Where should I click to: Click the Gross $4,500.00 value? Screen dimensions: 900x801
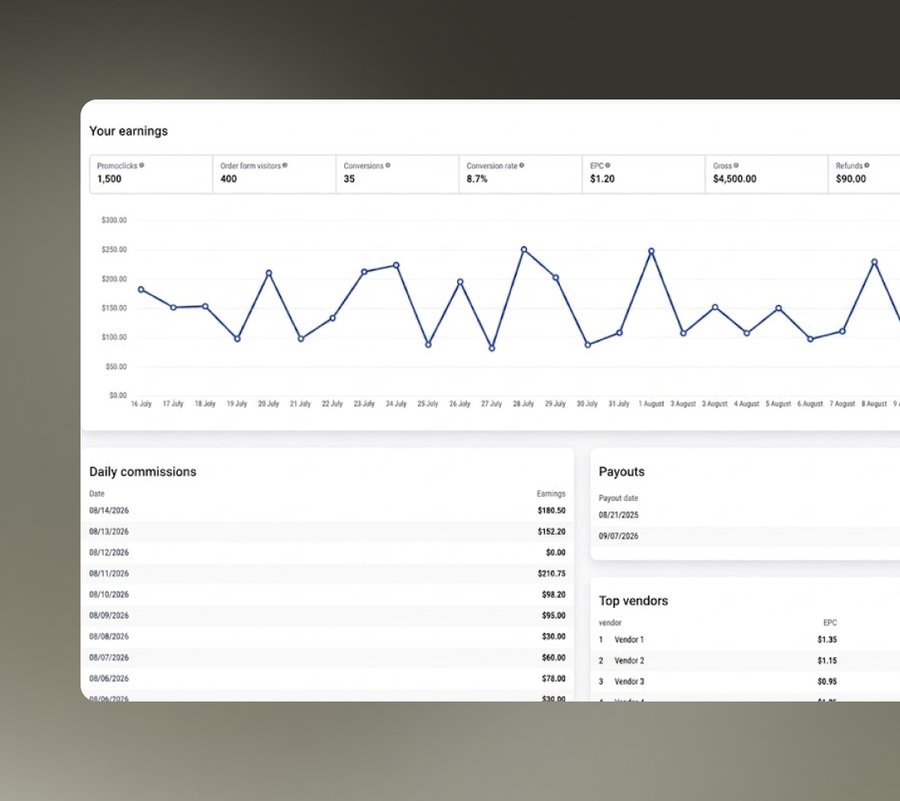[x=735, y=179]
